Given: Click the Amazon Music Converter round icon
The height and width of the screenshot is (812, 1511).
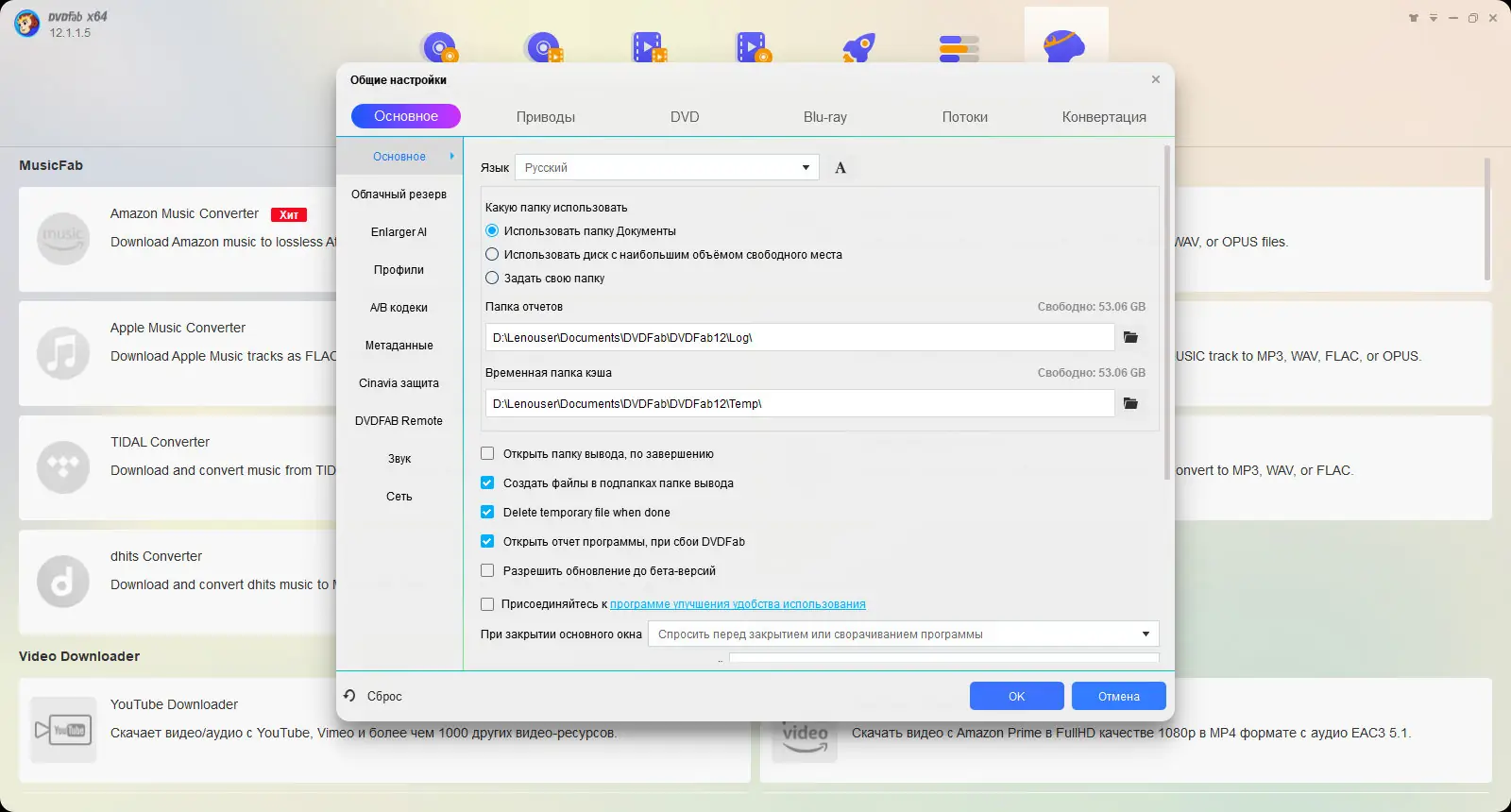Looking at the screenshot, I should 62,239.
